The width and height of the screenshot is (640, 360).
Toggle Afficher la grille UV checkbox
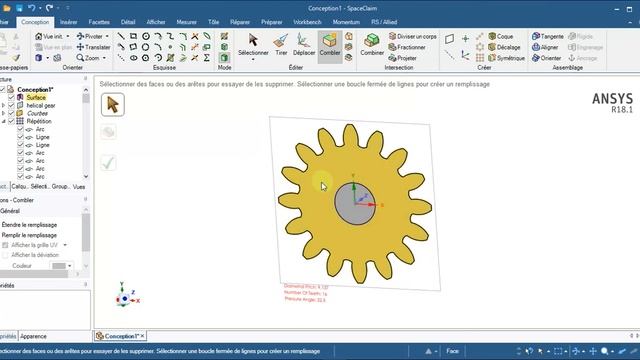pyautogui.click(x=5, y=245)
